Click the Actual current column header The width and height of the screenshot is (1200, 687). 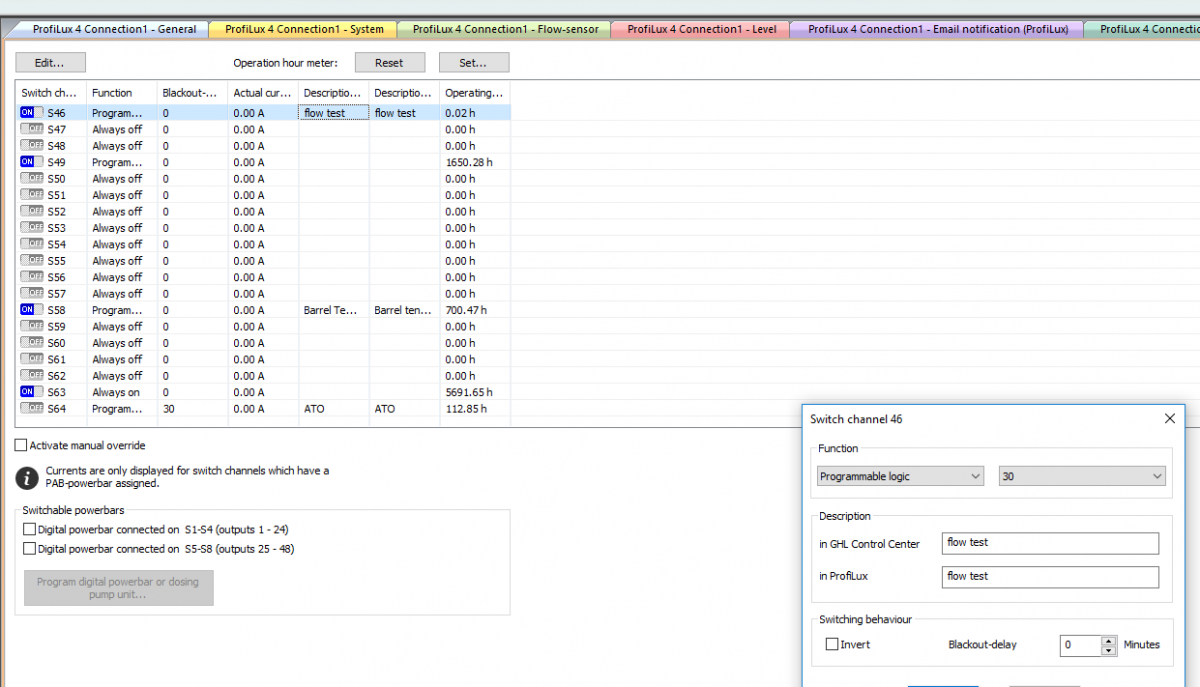point(263,93)
